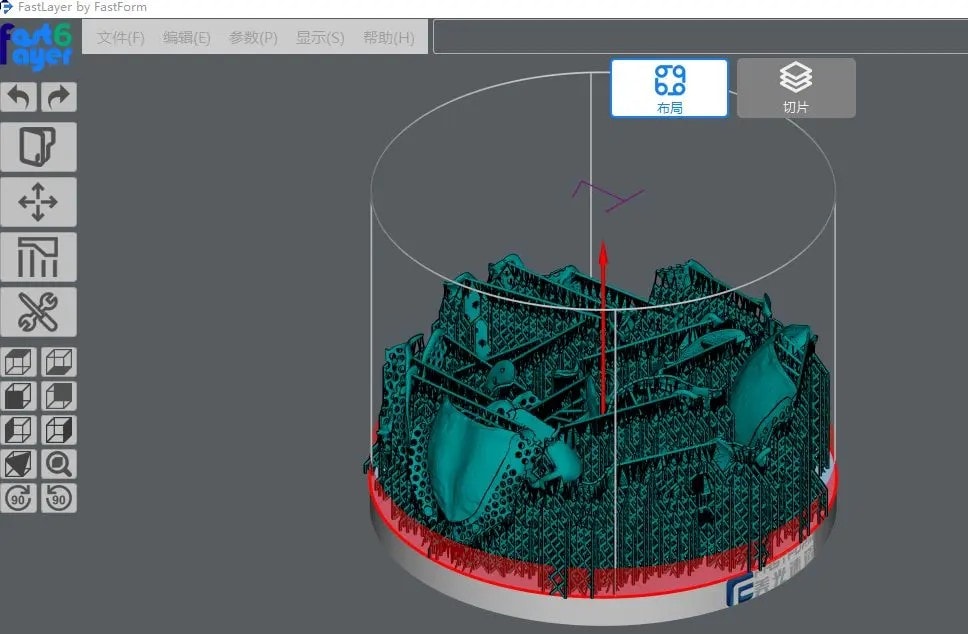Open the wrench and screwdriver repair tool
The width and height of the screenshot is (968, 634).
pos(39,312)
